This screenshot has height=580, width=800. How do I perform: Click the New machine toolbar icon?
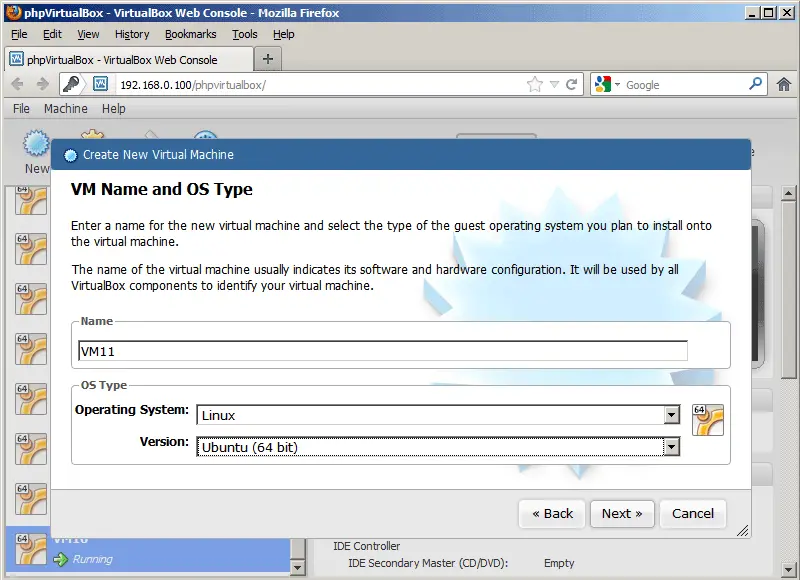[36, 143]
